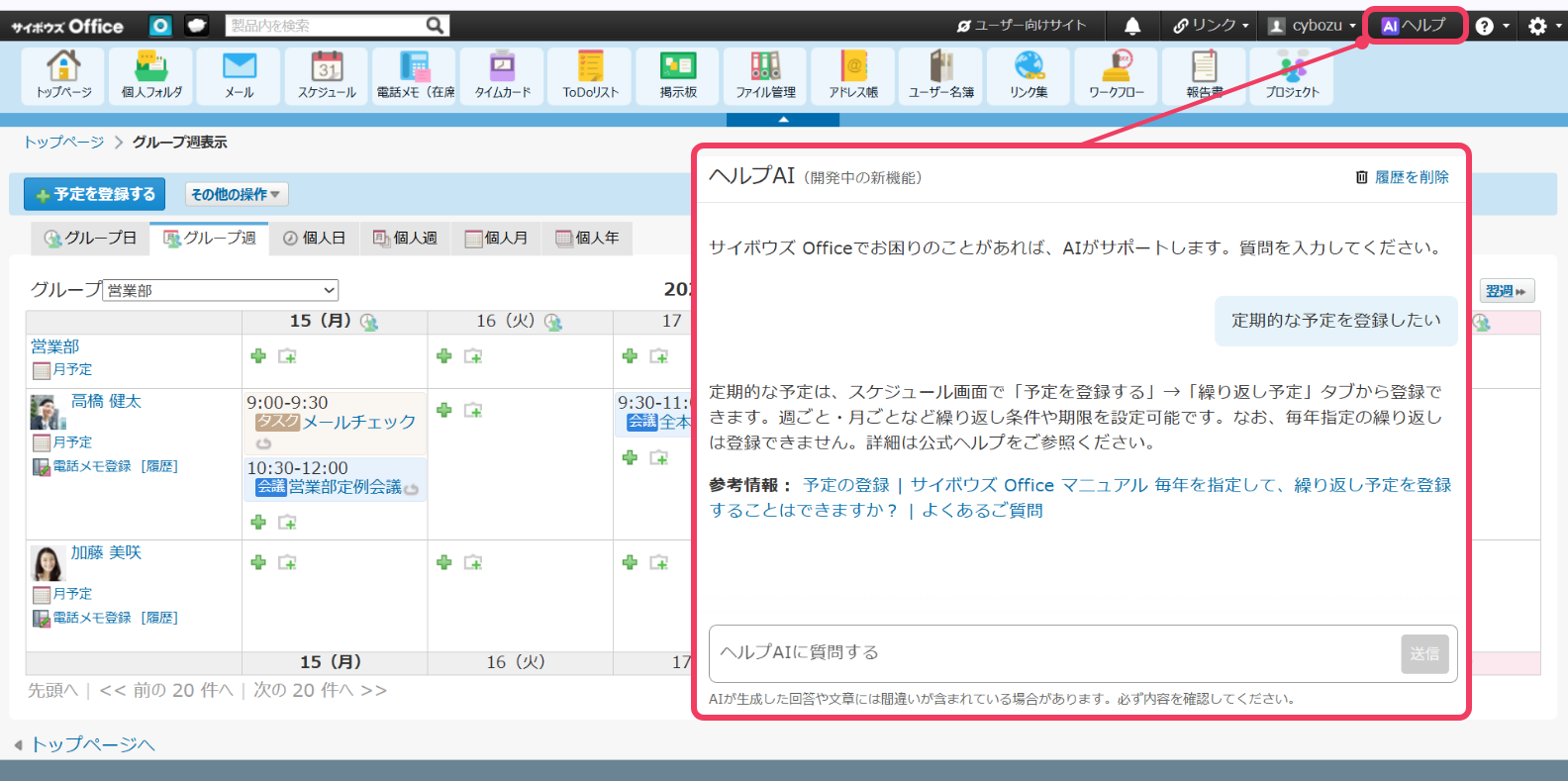The height and width of the screenshot is (781, 1568).
Task: Click the 予定を登録する button
Action: click(95, 195)
